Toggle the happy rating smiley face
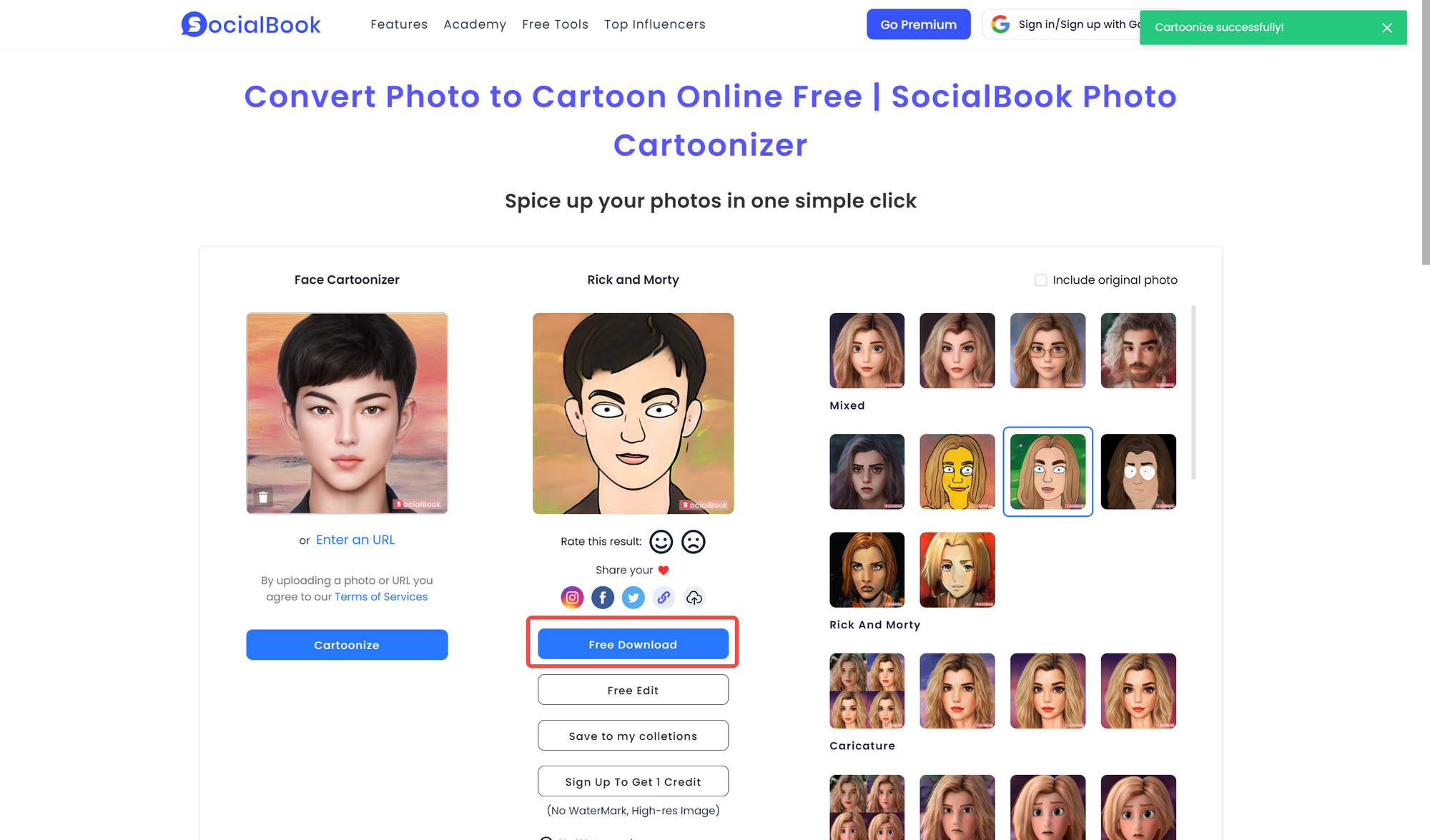Viewport: 1430px width, 840px height. click(662, 540)
